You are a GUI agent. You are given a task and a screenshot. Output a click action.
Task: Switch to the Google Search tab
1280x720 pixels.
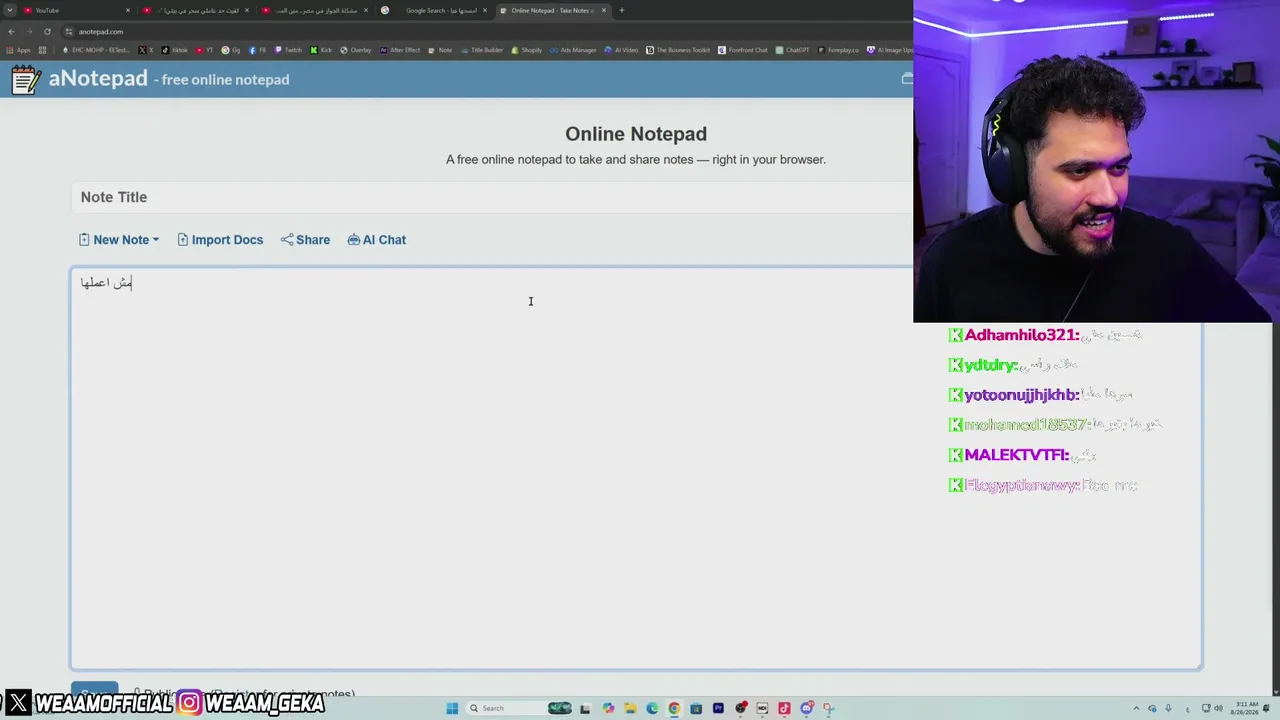click(435, 10)
